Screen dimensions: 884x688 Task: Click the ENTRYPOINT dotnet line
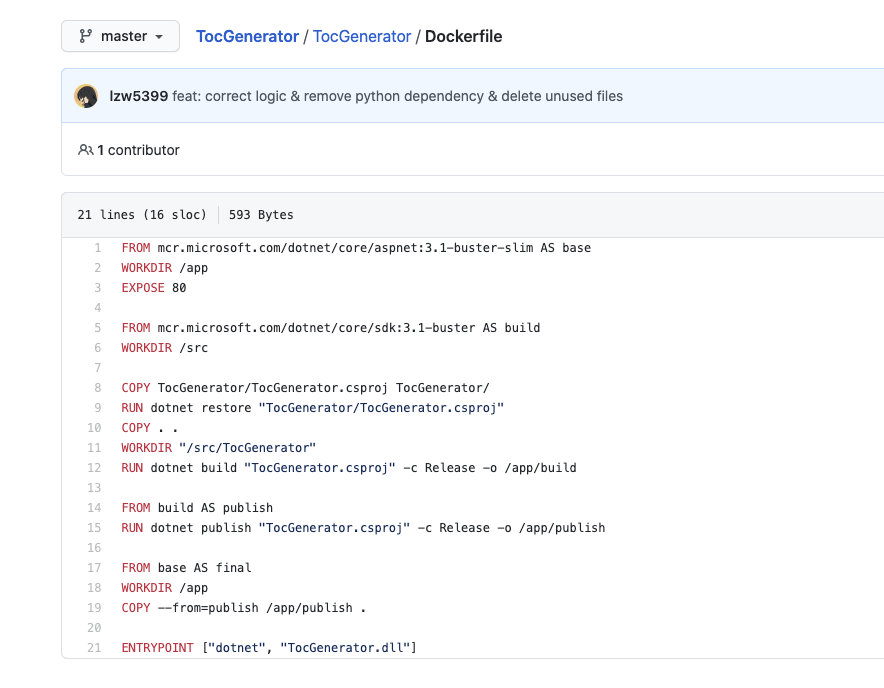click(269, 648)
